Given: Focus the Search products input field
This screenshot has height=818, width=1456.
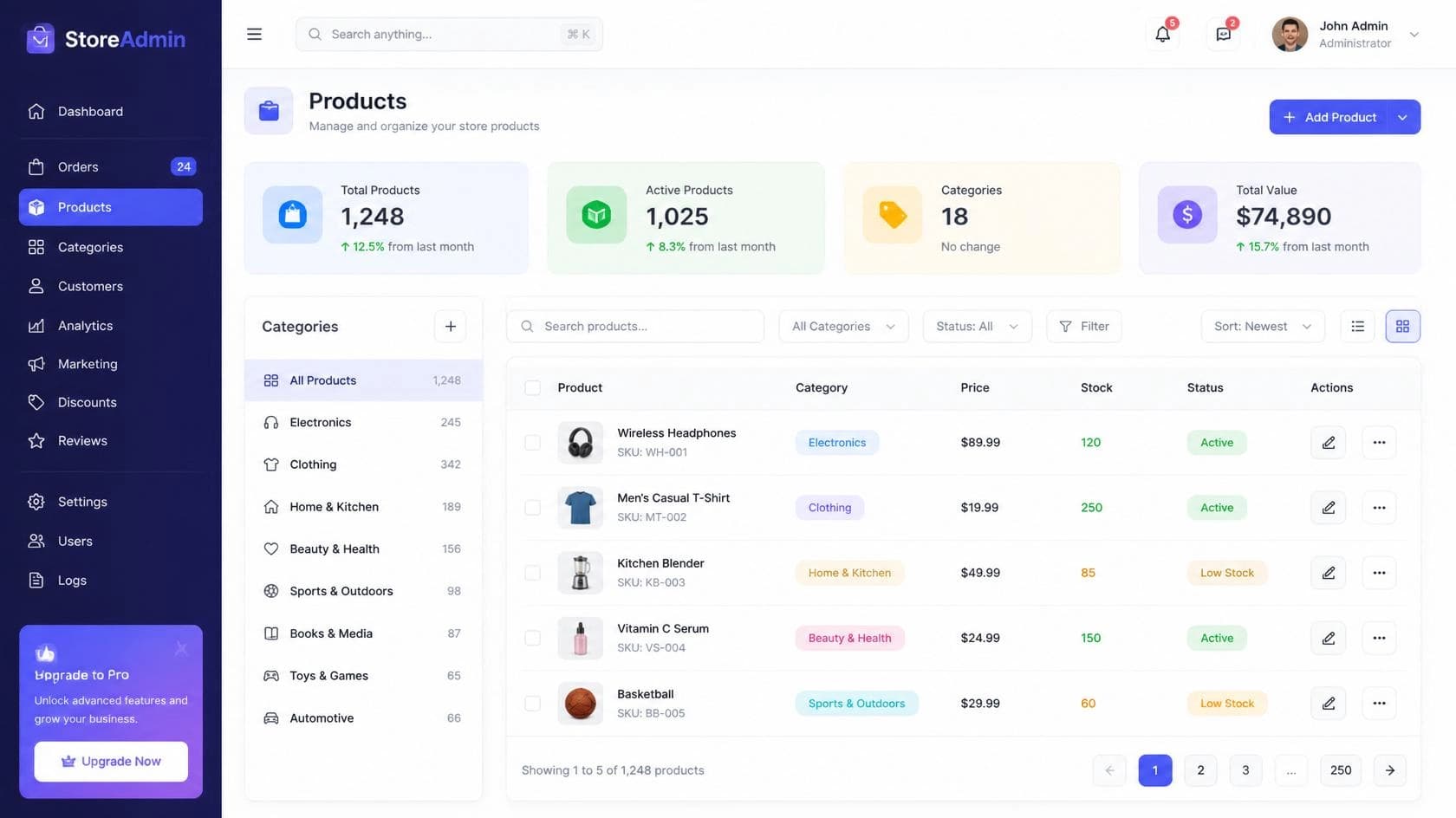Looking at the screenshot, I should (635, 327).
